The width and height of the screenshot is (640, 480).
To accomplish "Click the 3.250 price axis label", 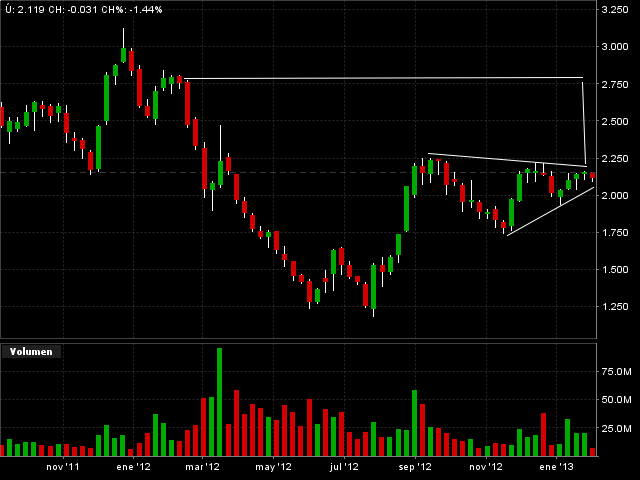I will 615,9.
